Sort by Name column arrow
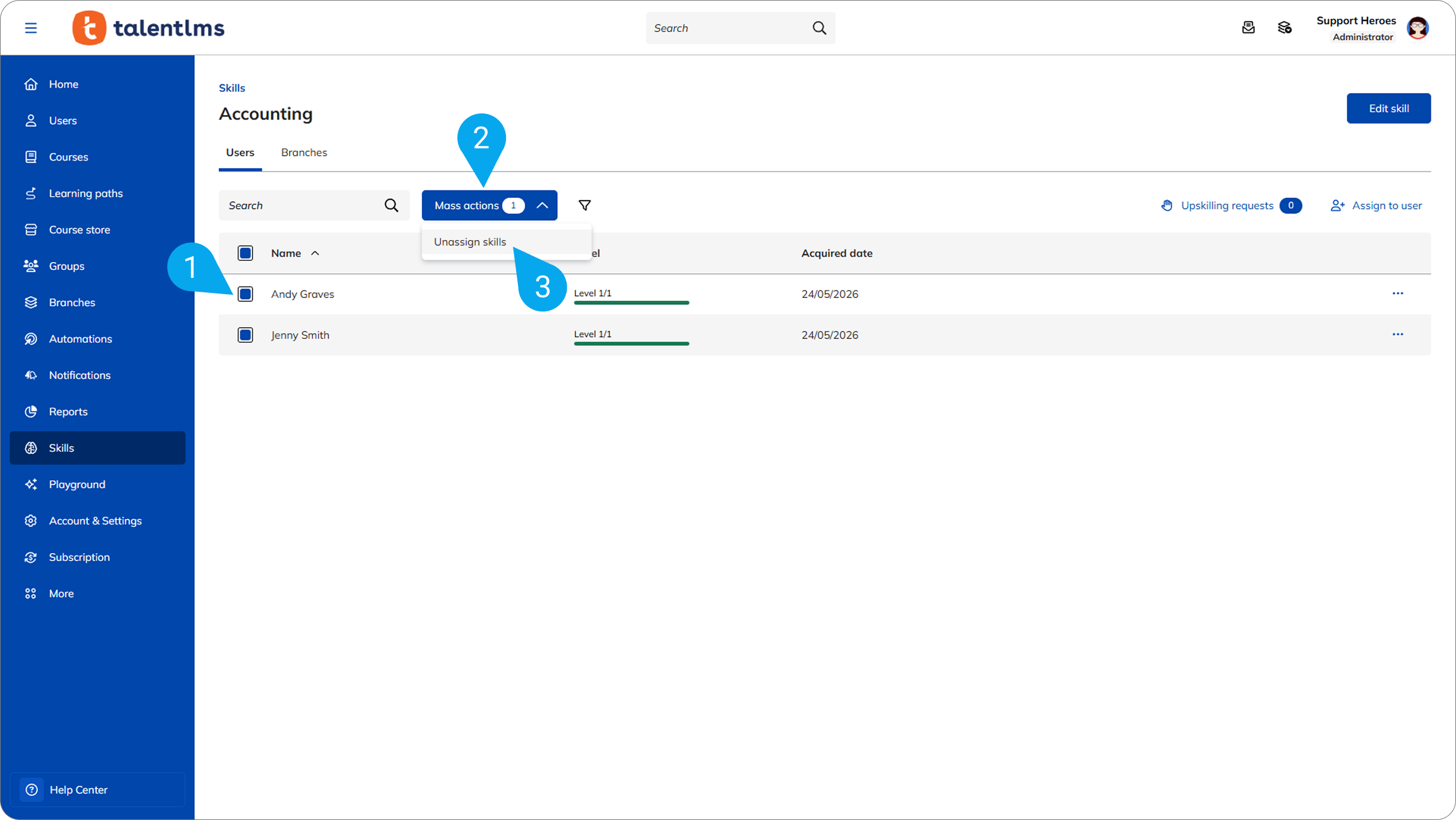This screenshot has width=1456, height=820. click(x=315, y=253)
